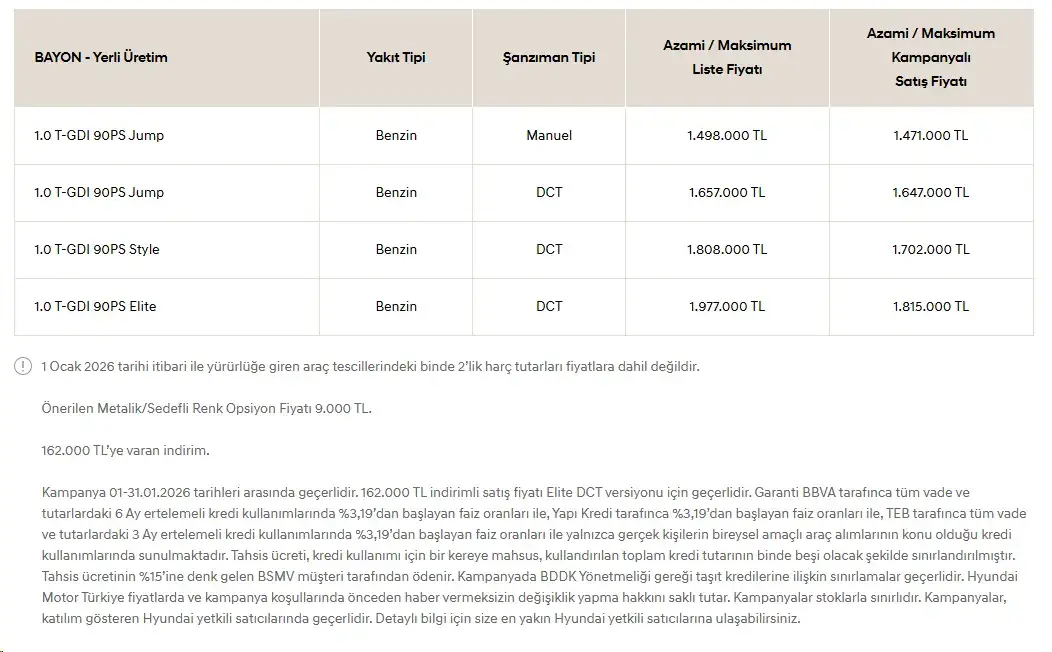This screenshot has height=652, width=1052.
Task: Select the 1.657.000 TL list price cell
Action: (x=727, y=193)
